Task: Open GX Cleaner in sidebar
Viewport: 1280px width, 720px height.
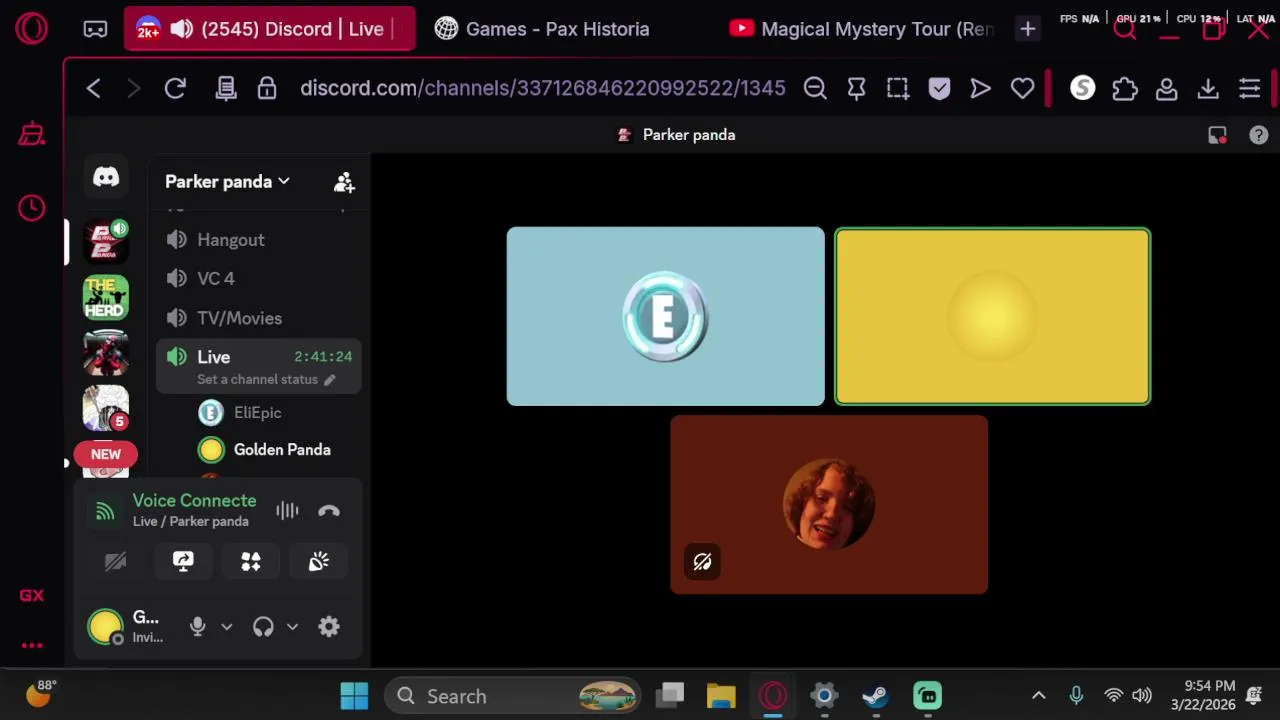Action: pyautogui.click(x=31, y=134)
